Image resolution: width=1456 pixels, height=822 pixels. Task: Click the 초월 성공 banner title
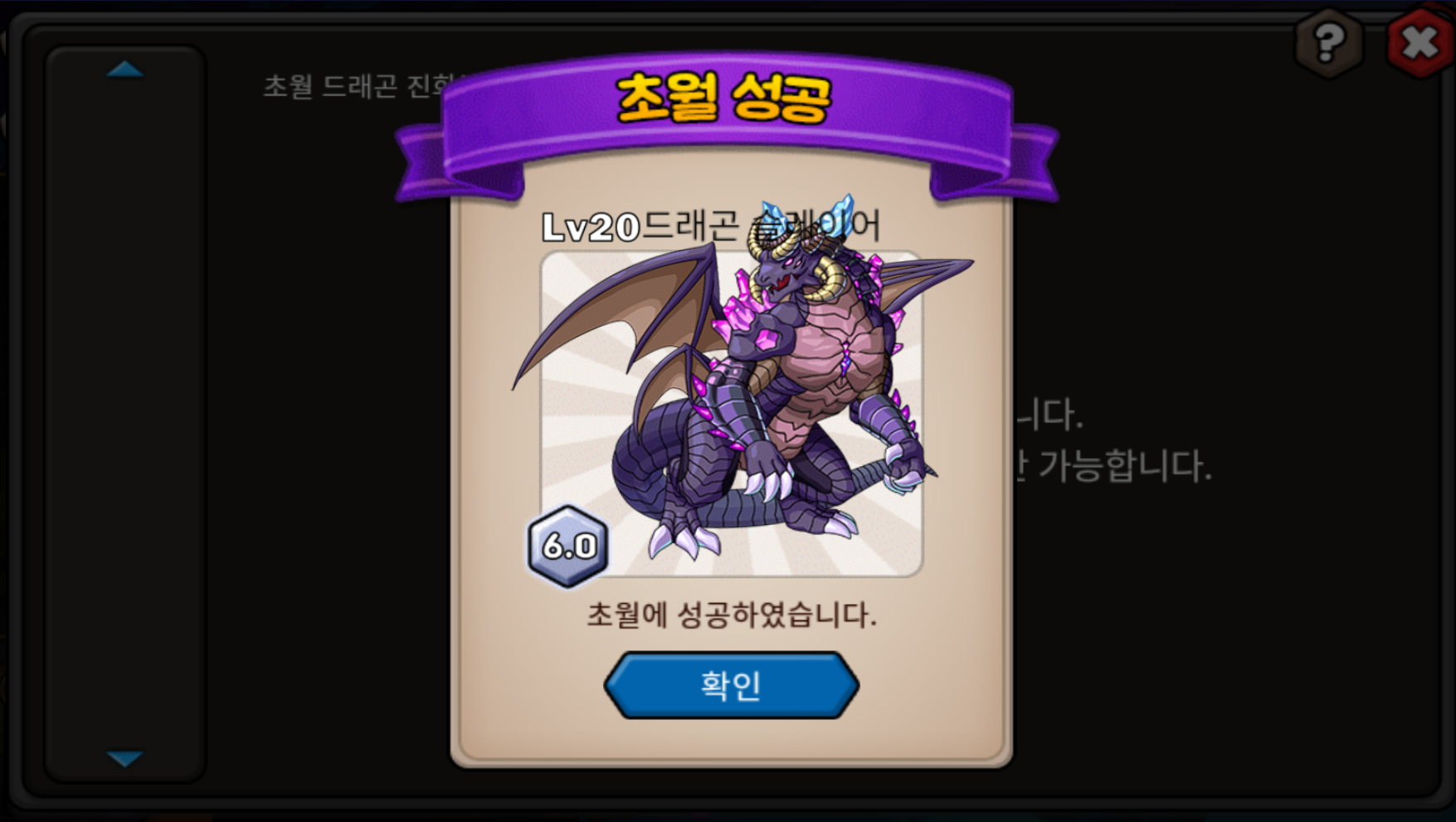[x=723, y=98]
